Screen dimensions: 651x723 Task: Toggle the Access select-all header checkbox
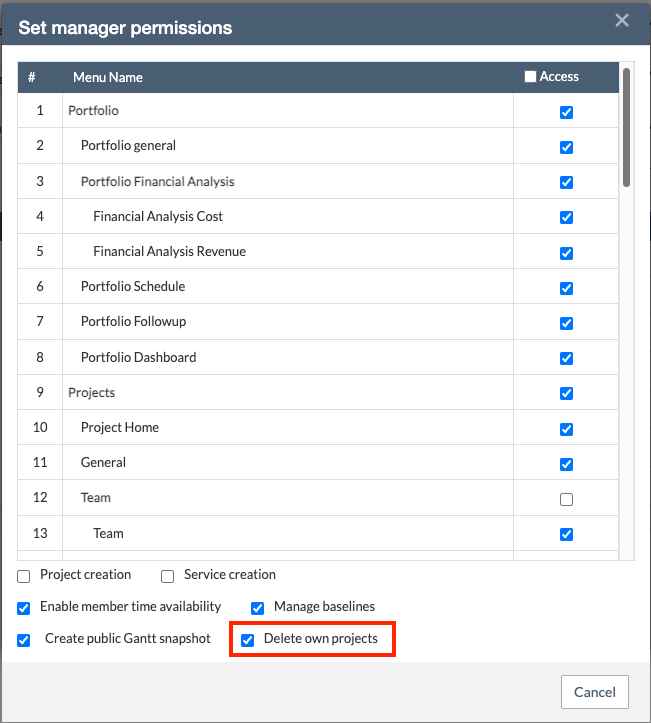coord(530,77)
